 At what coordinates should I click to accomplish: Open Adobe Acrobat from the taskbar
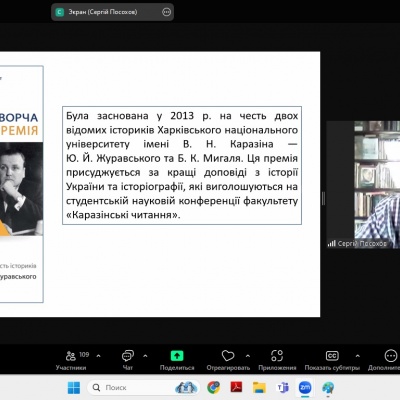236,388
